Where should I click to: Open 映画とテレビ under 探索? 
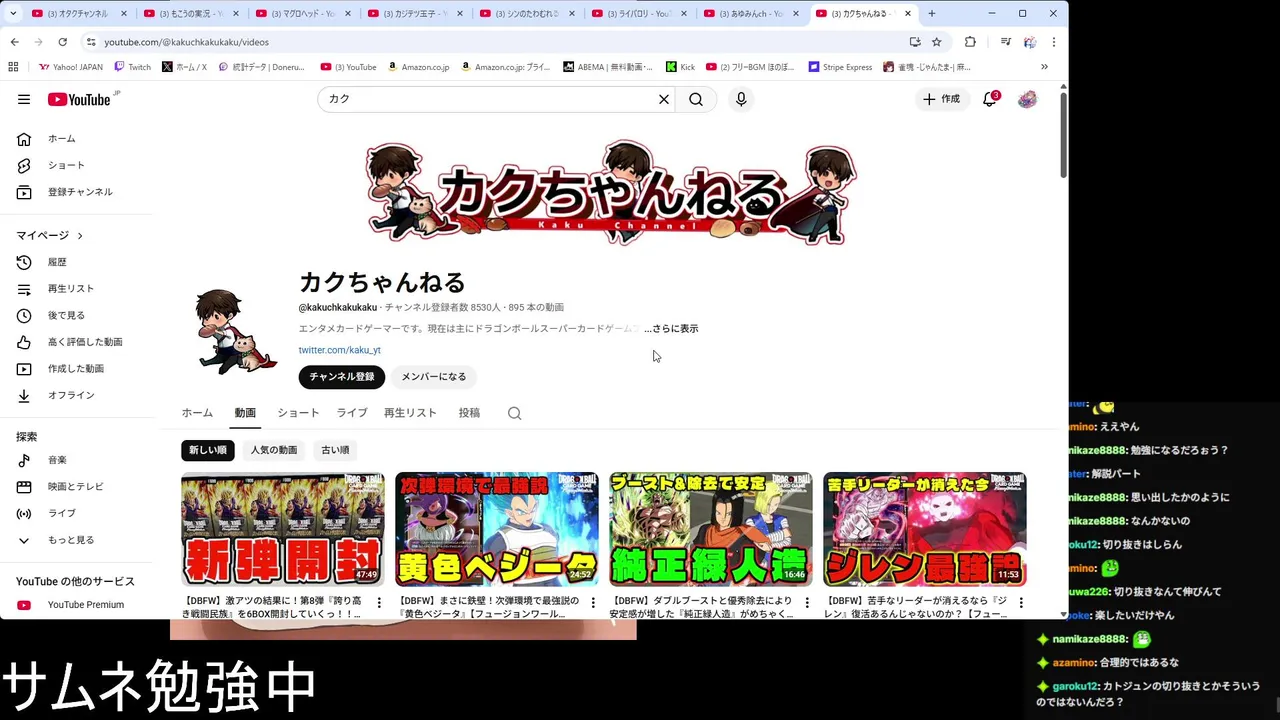[76, 487]
